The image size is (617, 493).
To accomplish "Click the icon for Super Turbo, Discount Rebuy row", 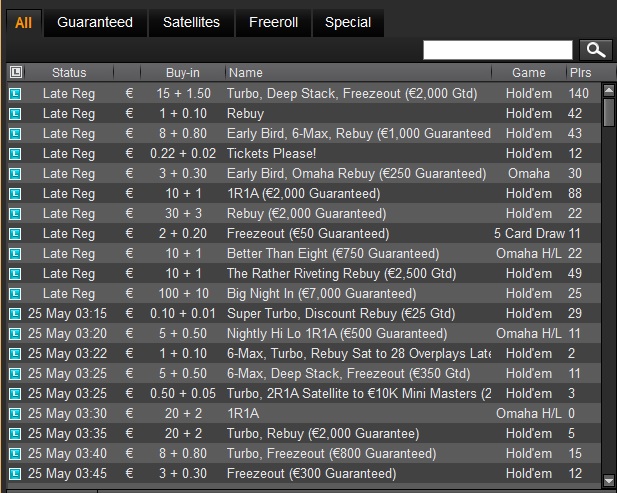I will (x=15, y=314).
